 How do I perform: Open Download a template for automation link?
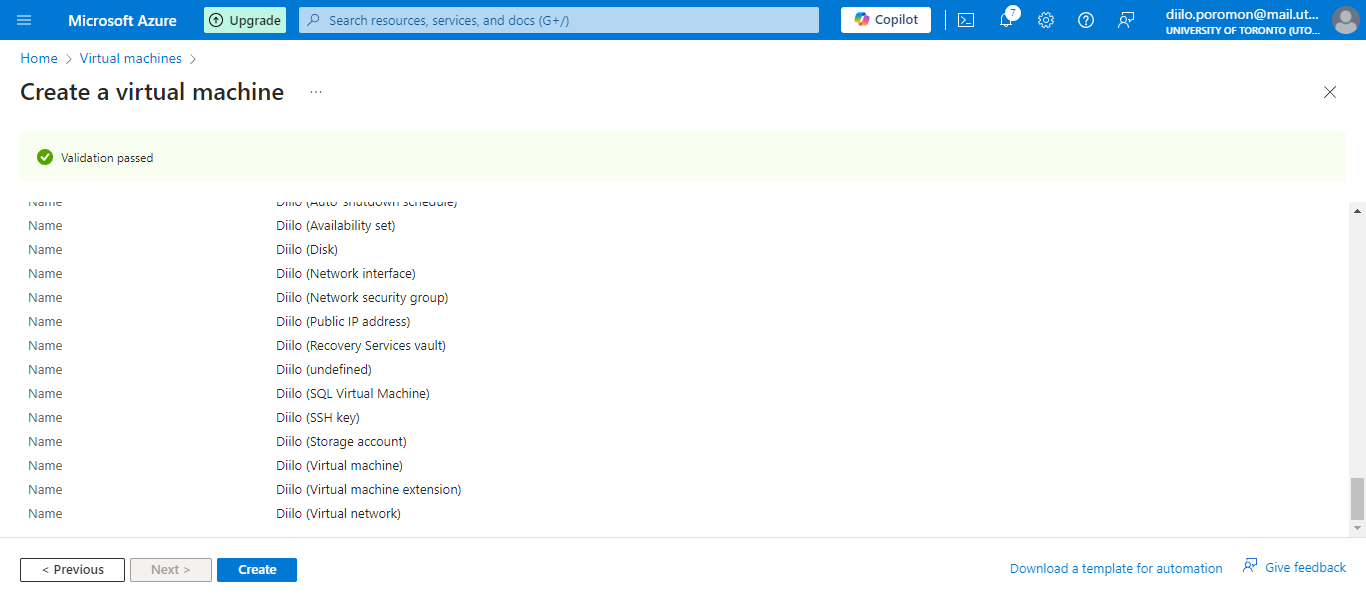[x=1116, y=568]
